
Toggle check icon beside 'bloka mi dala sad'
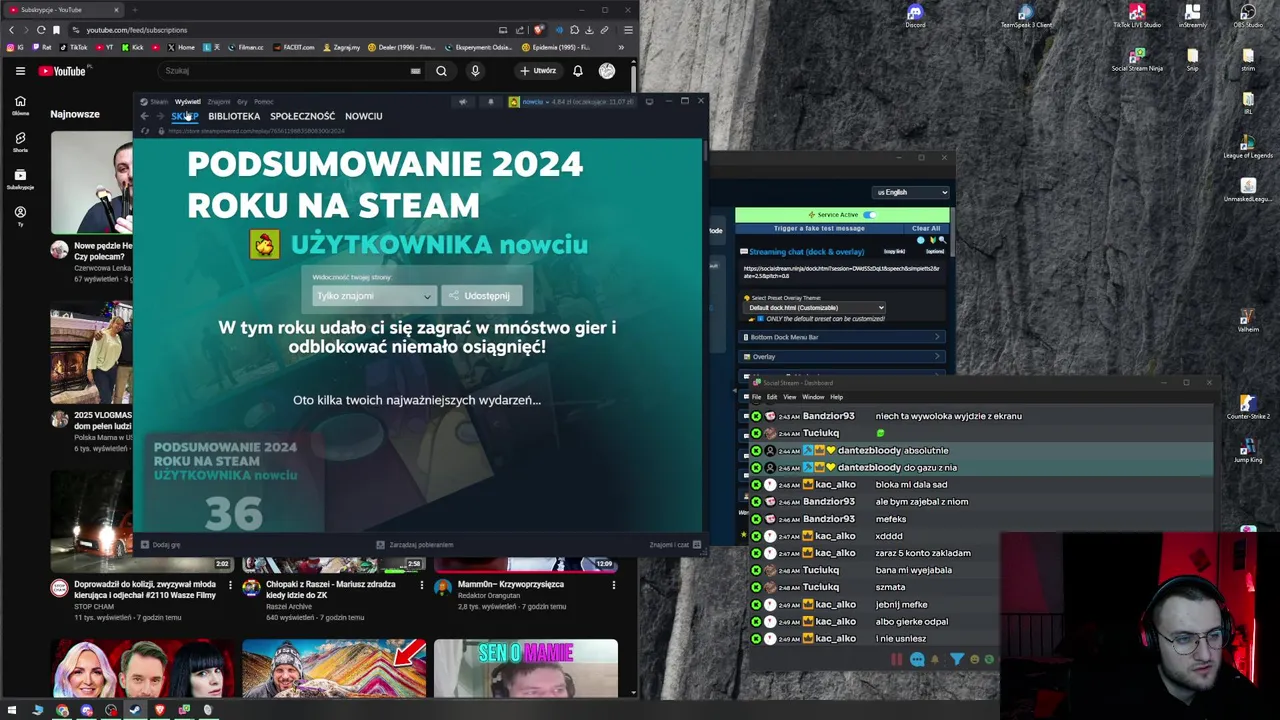(756, 485)
